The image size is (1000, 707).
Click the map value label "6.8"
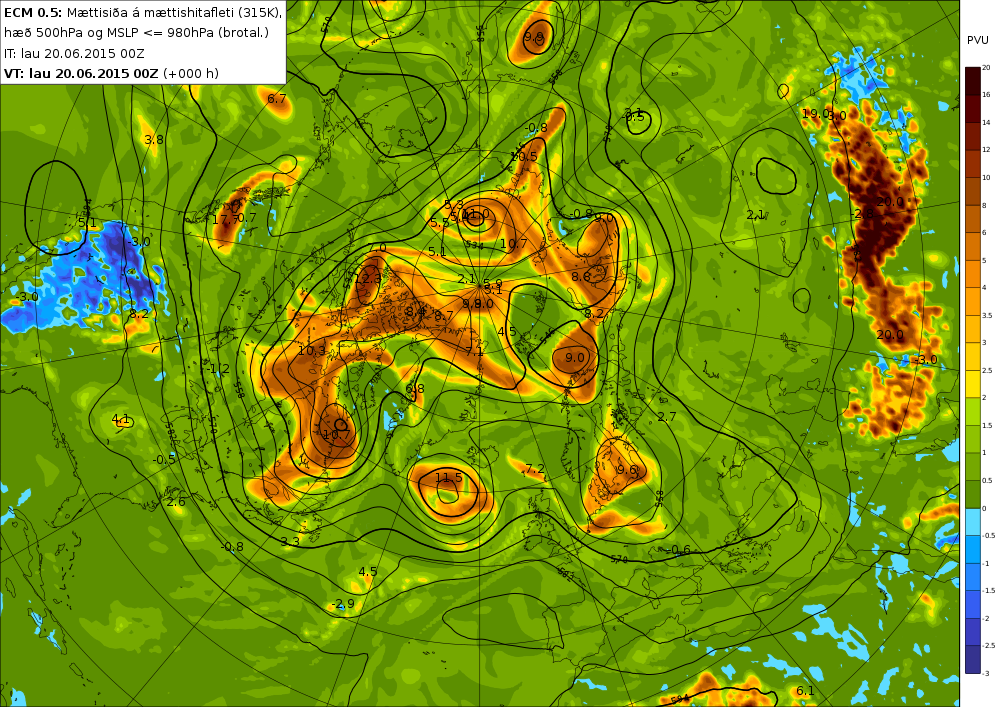415,389
